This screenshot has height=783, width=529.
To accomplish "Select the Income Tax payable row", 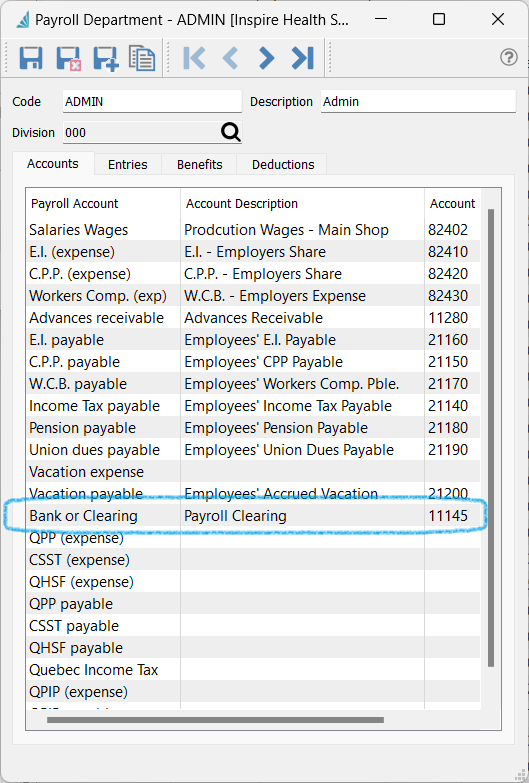I will click(253, 405).
